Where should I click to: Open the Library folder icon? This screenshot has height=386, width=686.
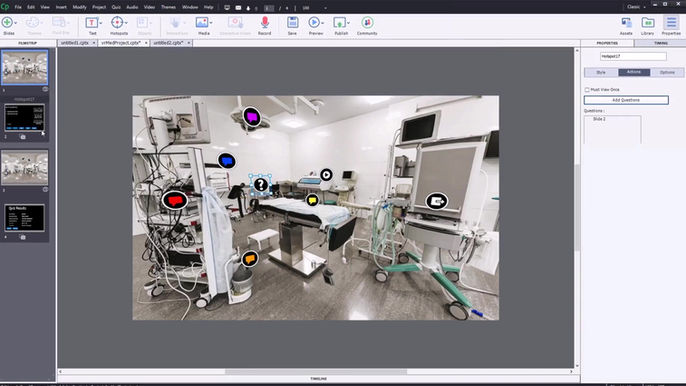tap(648, 22)
